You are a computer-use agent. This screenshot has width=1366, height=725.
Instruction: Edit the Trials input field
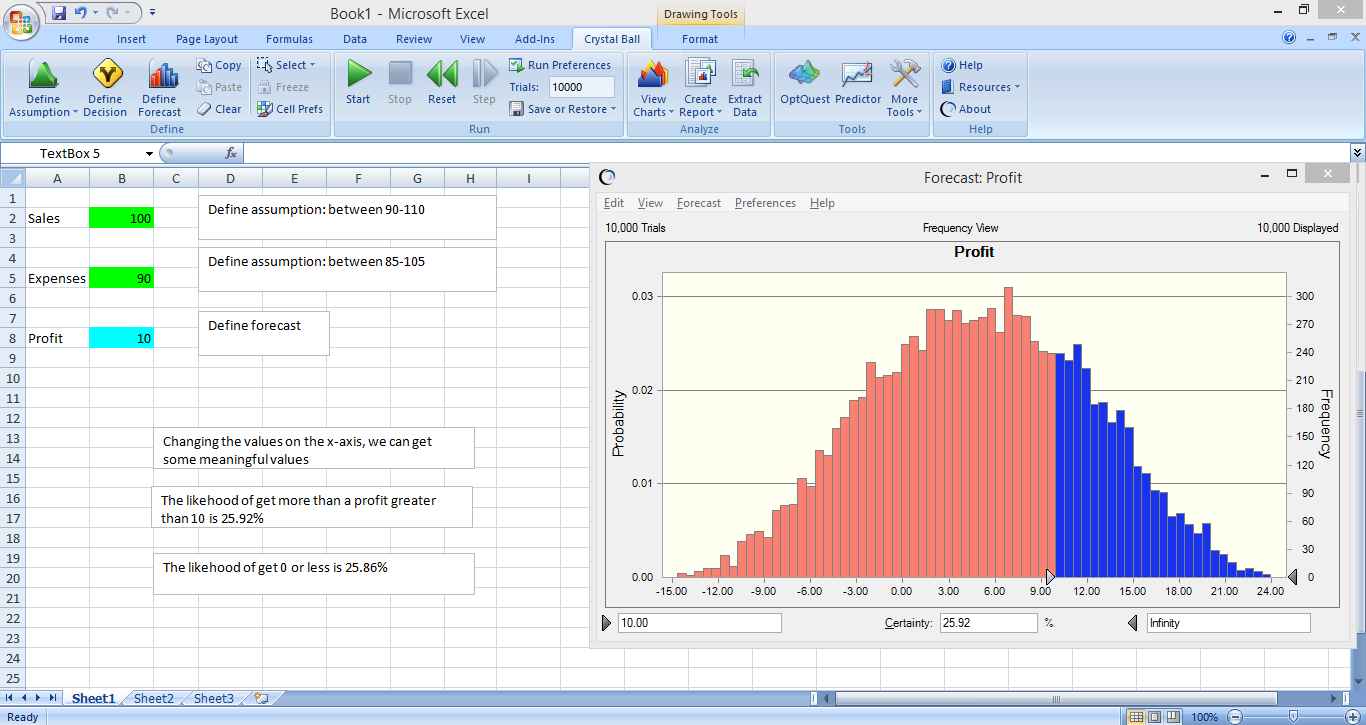tap(581, 87)
